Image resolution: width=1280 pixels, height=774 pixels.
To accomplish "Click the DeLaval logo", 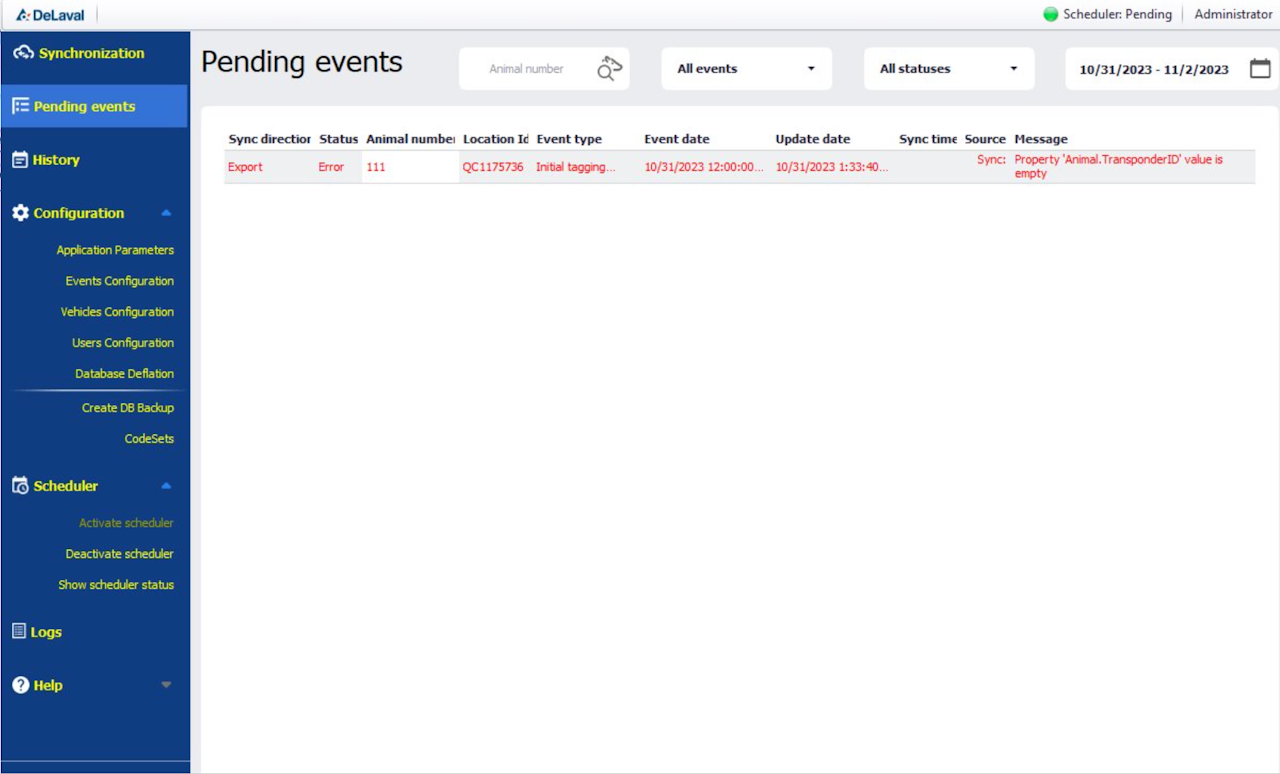I will 50,15.
